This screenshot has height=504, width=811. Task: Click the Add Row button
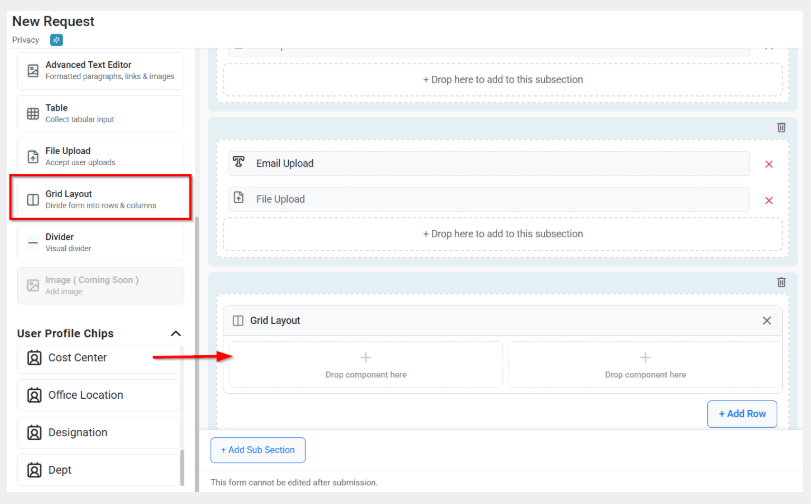pos(741,414)
